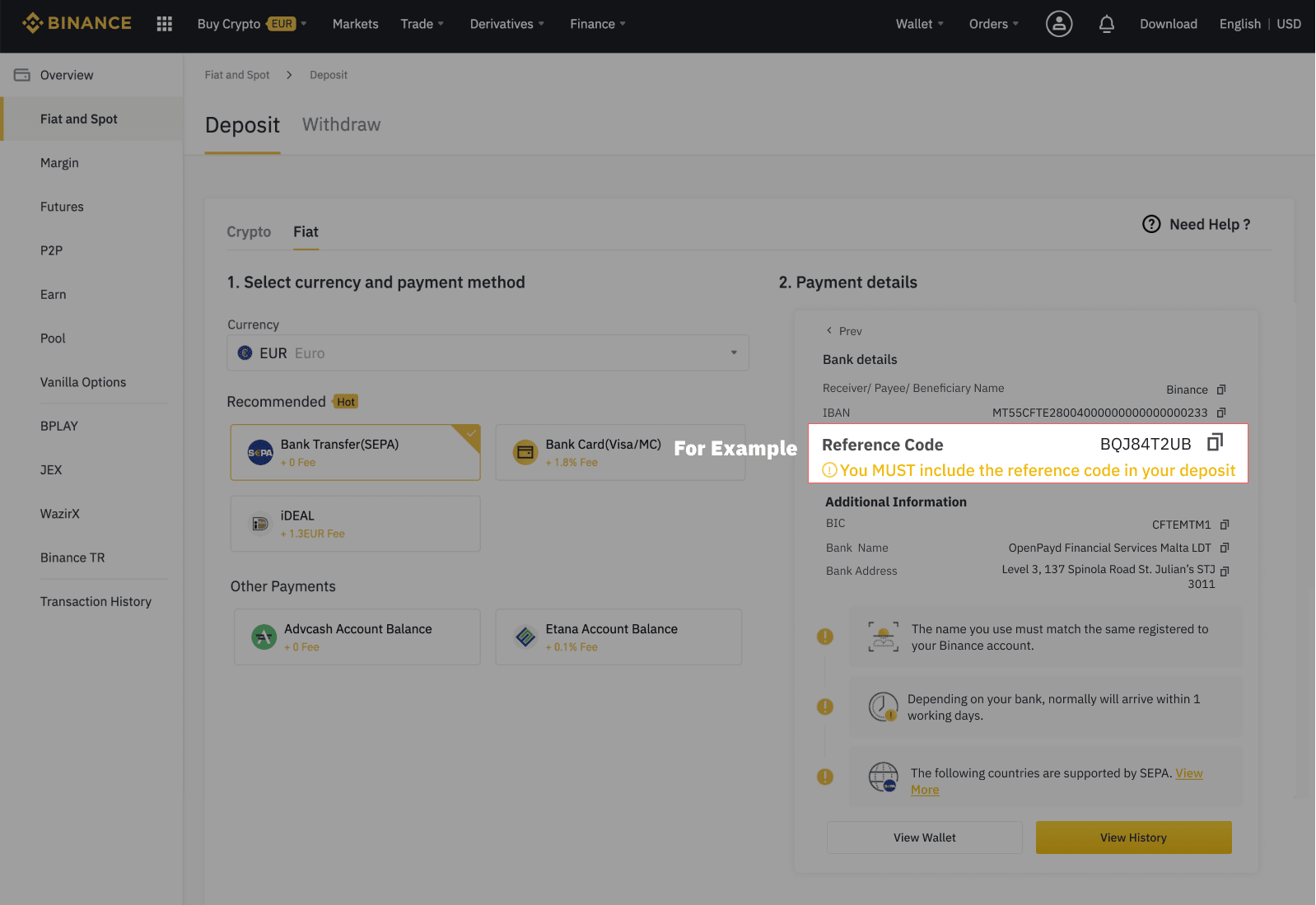Change currency via USD link
The image size is (1316, 905).
(1289, 24)
